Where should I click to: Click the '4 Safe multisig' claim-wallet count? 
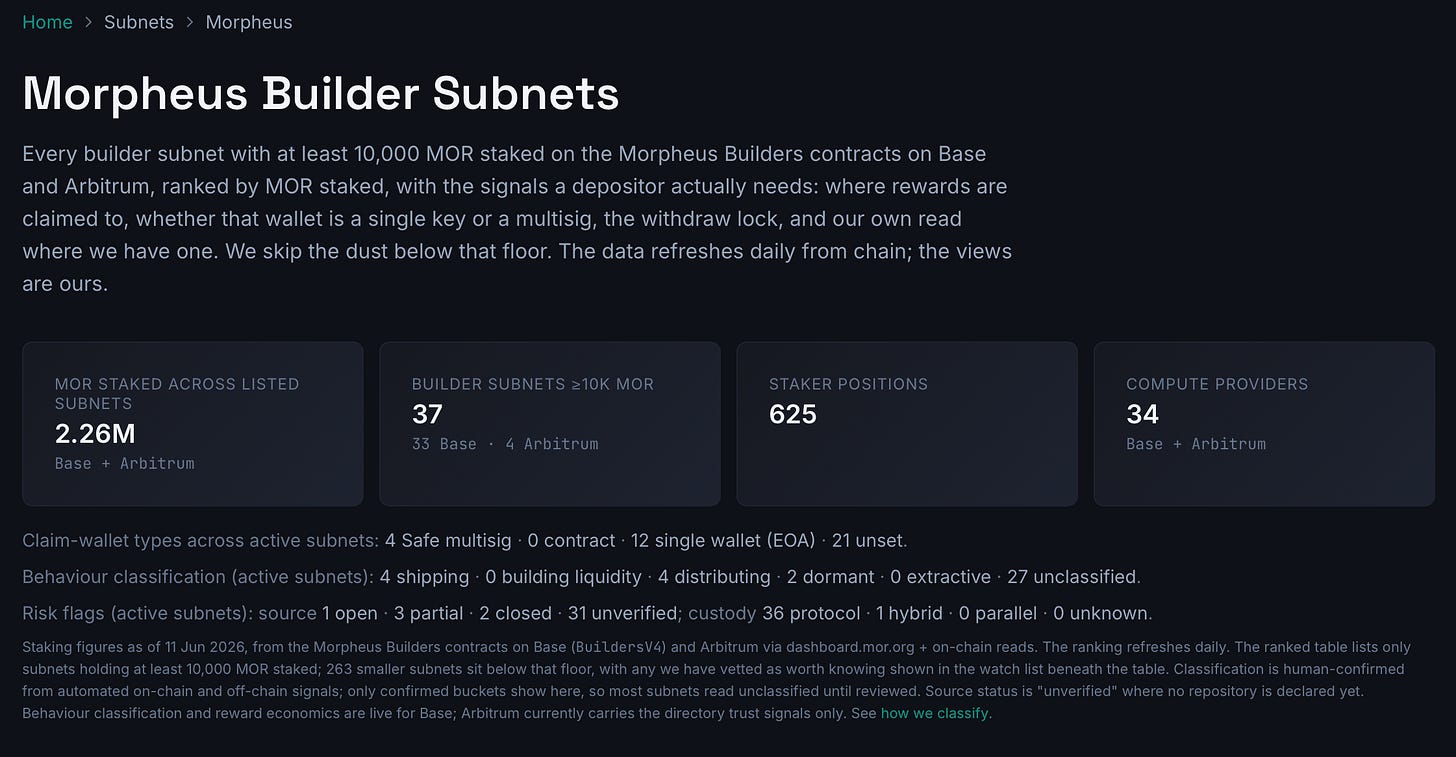pos(448,541)
